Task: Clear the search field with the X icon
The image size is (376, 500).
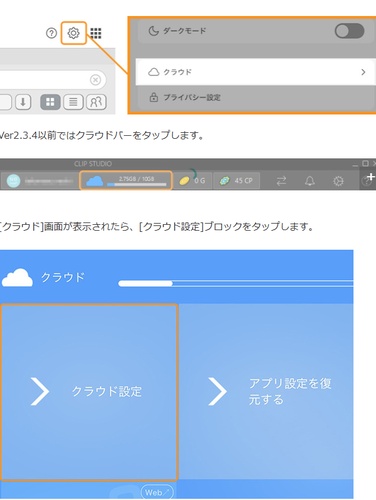Action: point(95,80)
